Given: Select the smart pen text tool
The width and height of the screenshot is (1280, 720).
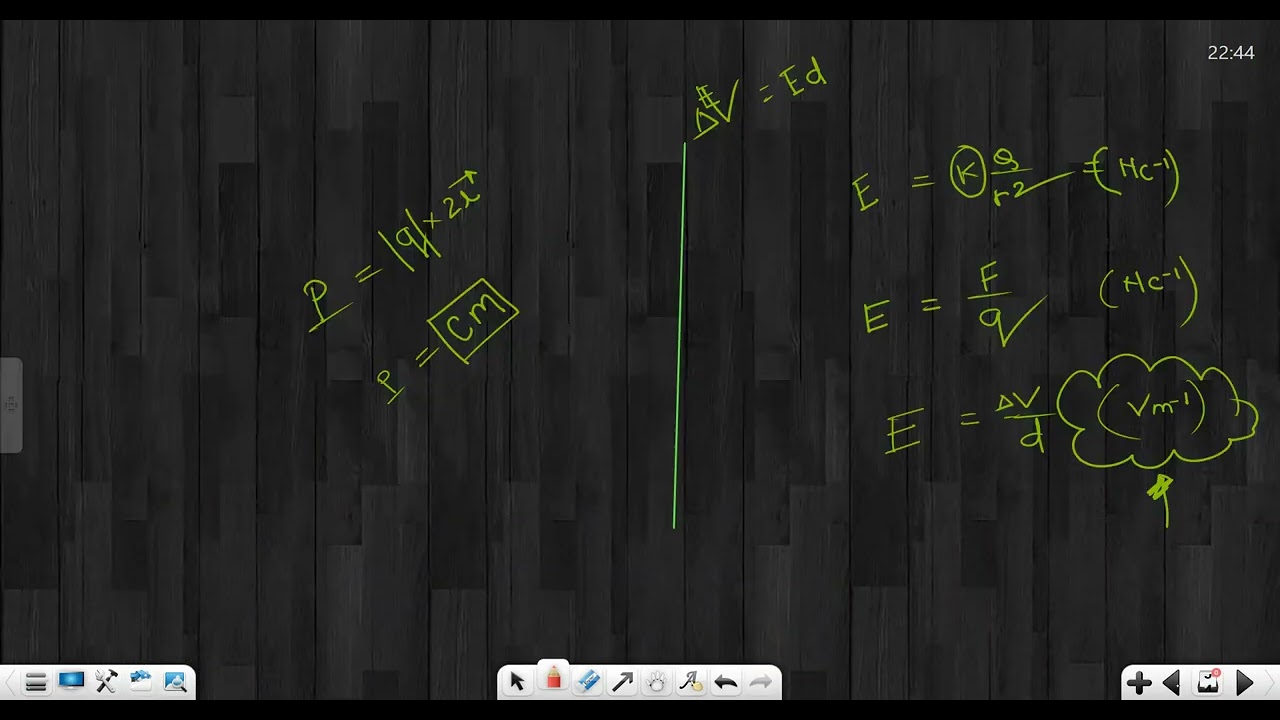Looking at the screenshot, I should click(x=691, y=682).
